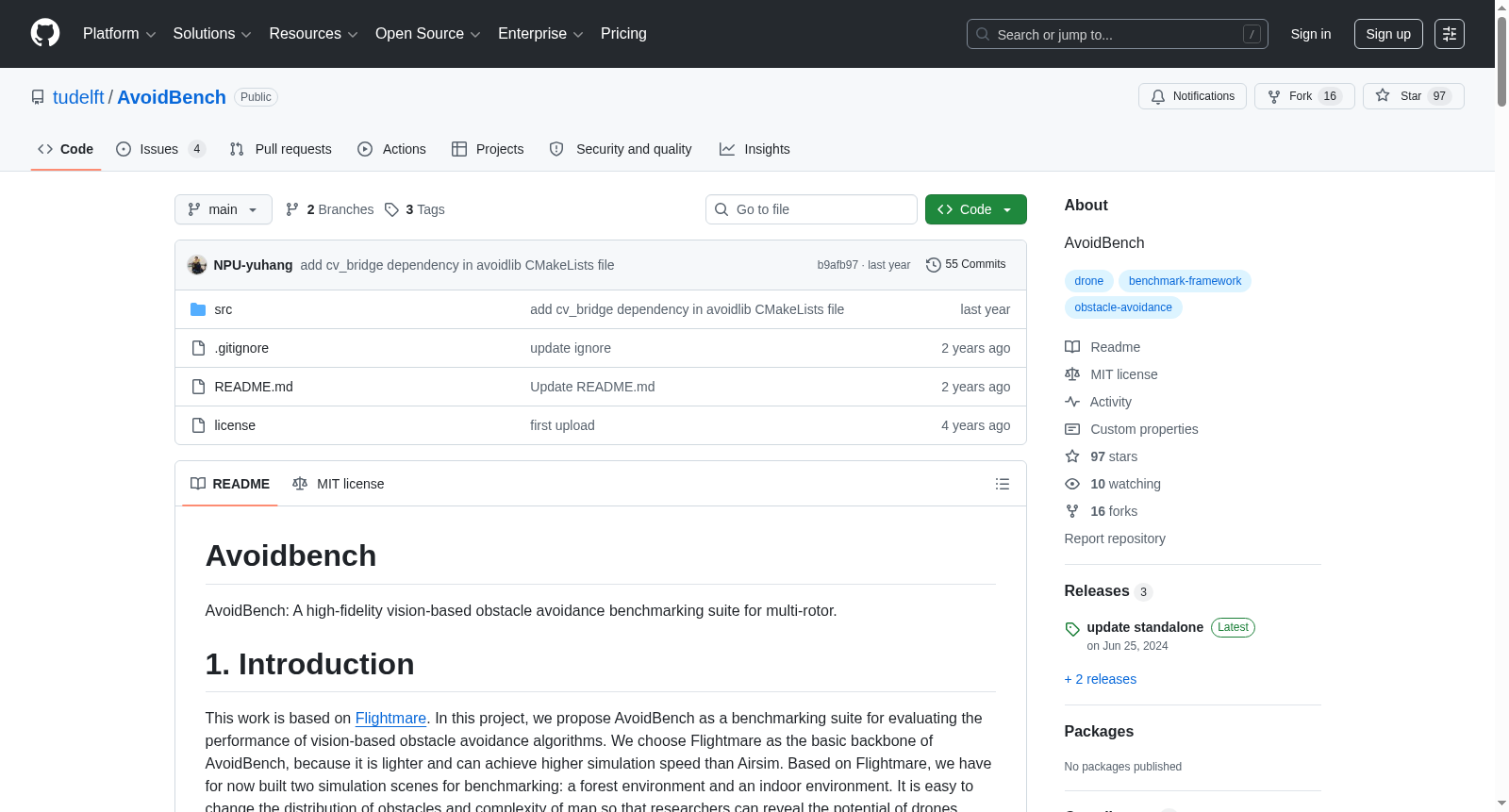
Task: Focus the Go to file input
Action: [811, 209]
